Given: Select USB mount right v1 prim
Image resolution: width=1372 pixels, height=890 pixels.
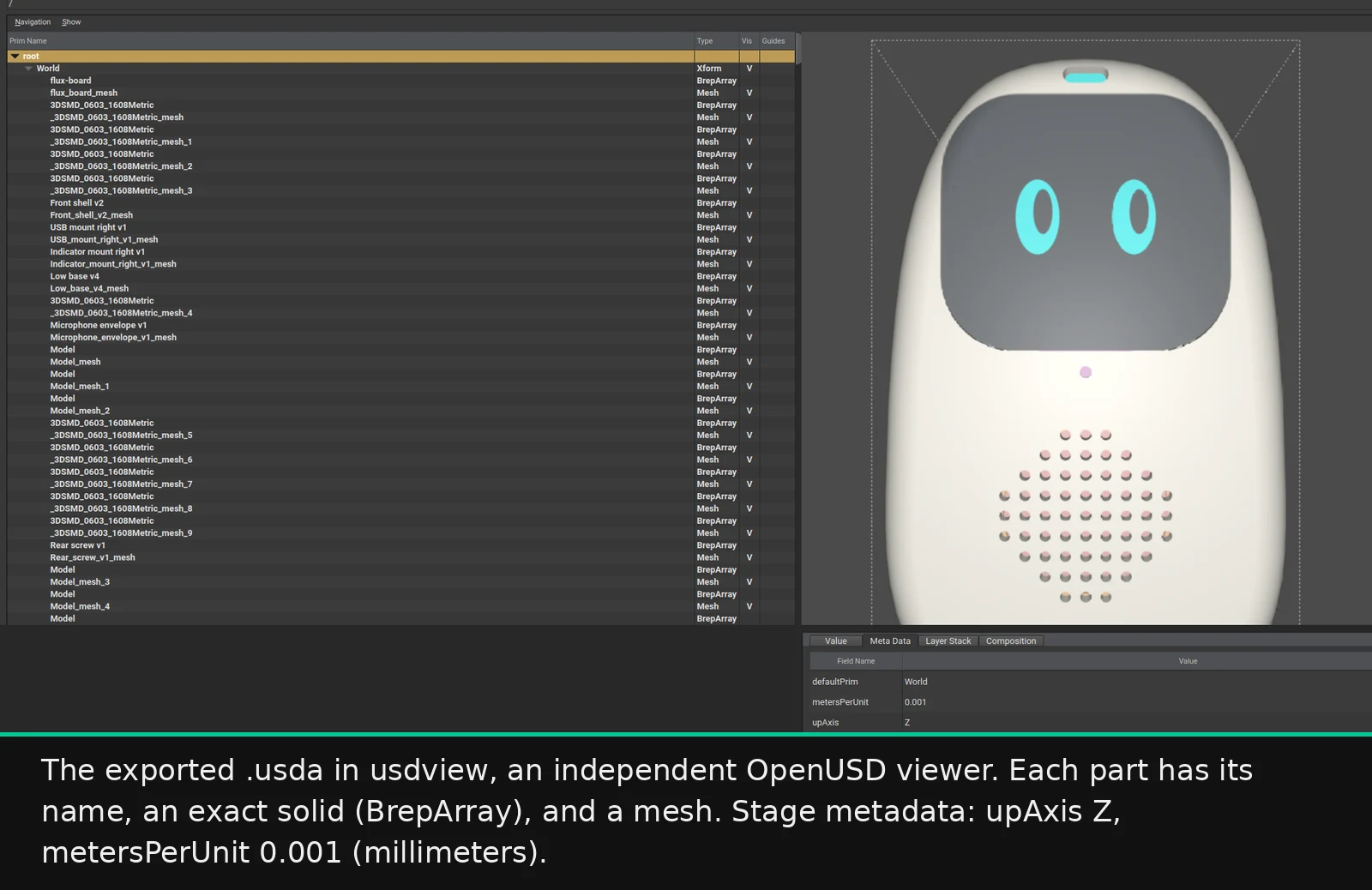Looking at the screenshot, I should (400, 227).
